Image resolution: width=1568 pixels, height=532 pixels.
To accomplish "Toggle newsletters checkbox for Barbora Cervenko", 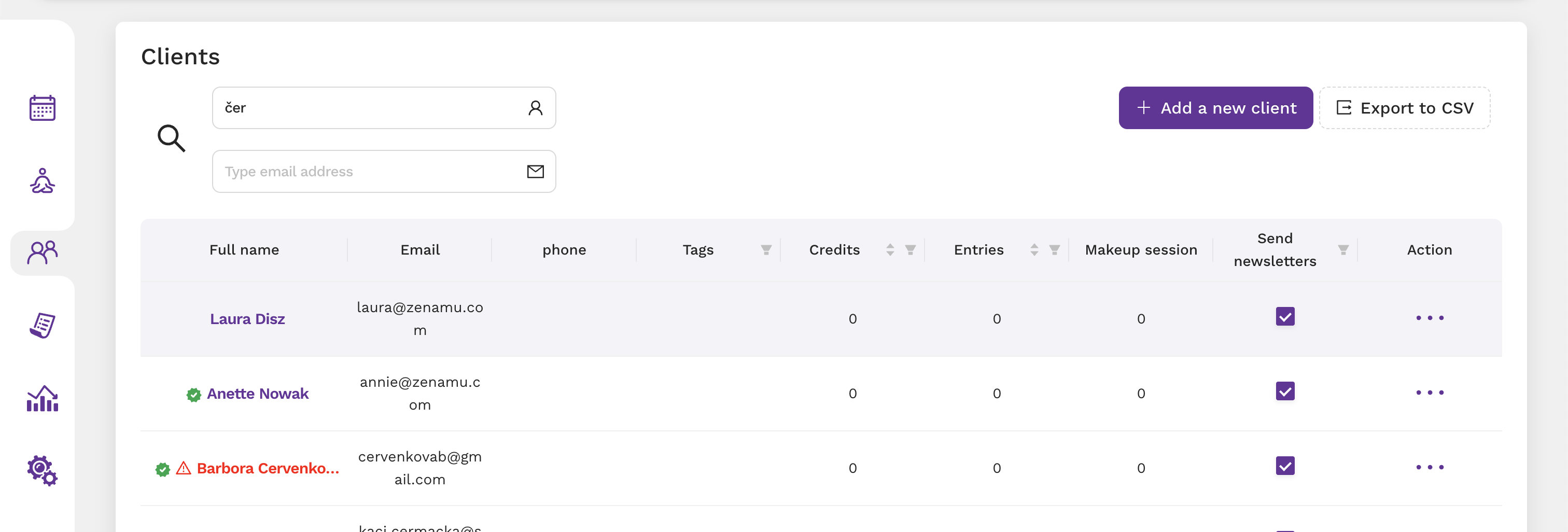I will tap(1285, 466).
